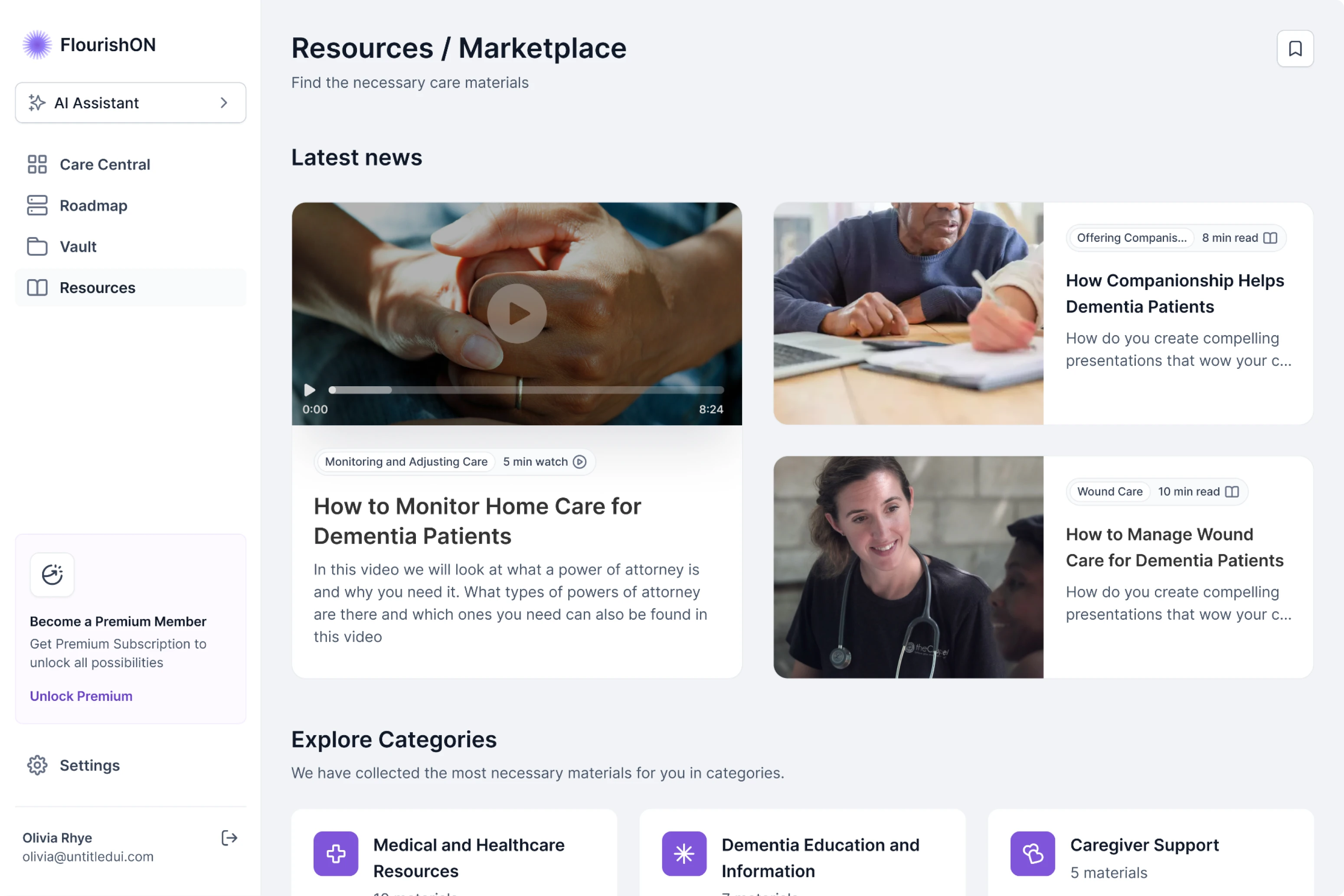Open the Caregiver Support hearts icon
1344x896 pixels.
(1033, 854)
